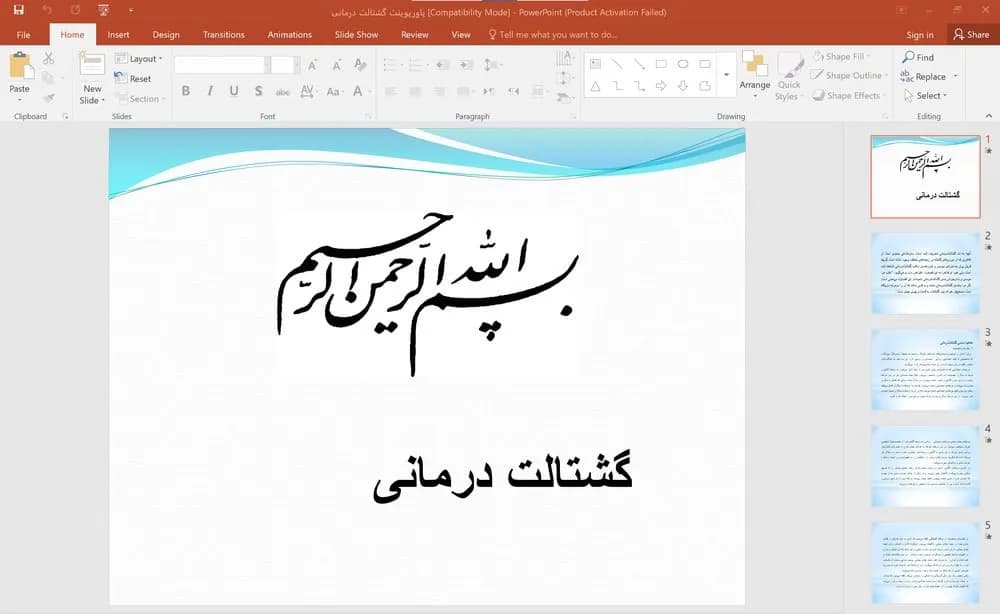Viewport: 1000px width, 614px height.
Task: Click the Sign in link
Action: (x=920, y=34)
